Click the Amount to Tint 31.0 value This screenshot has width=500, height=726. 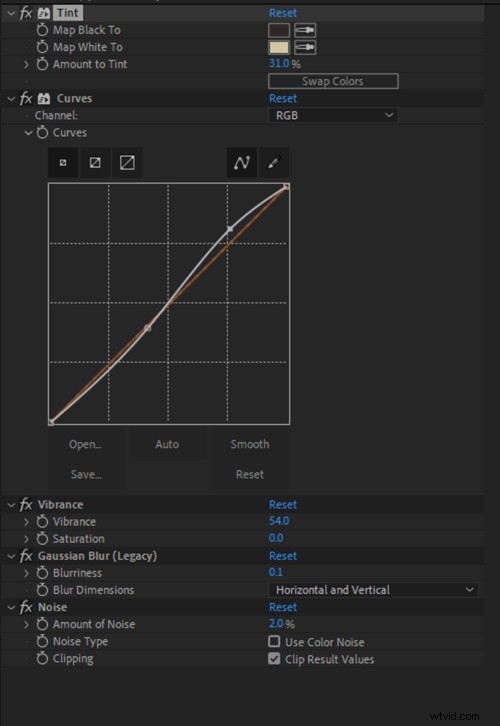point(279,63)
